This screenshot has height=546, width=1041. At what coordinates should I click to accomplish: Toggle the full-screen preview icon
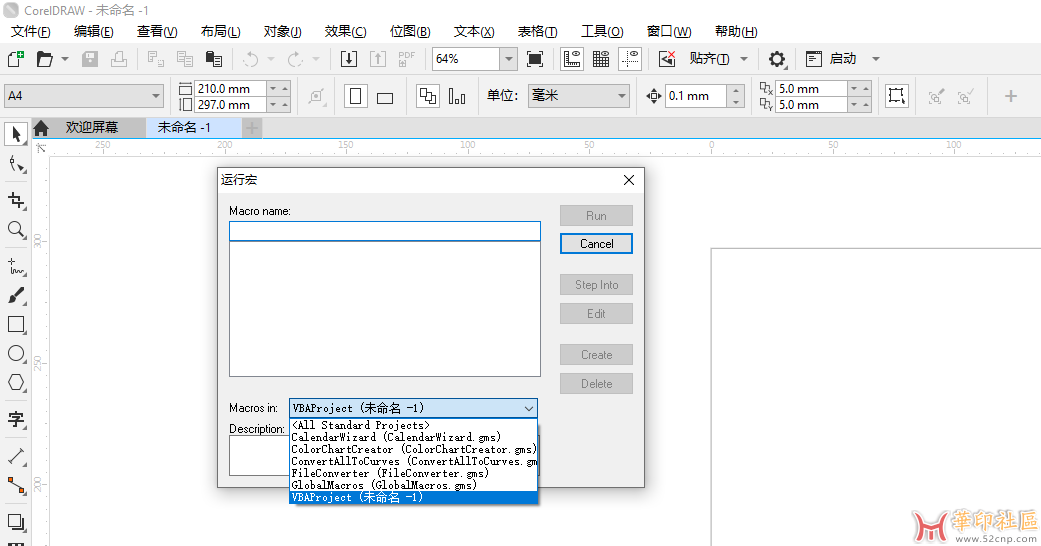534,59
